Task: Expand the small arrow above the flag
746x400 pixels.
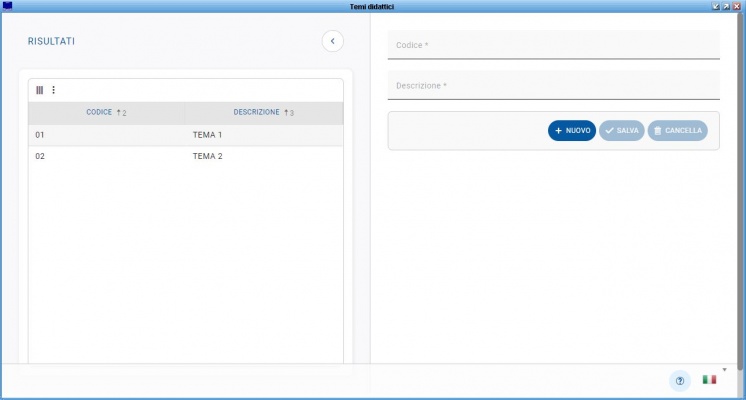Action: [x=725, y=370]
